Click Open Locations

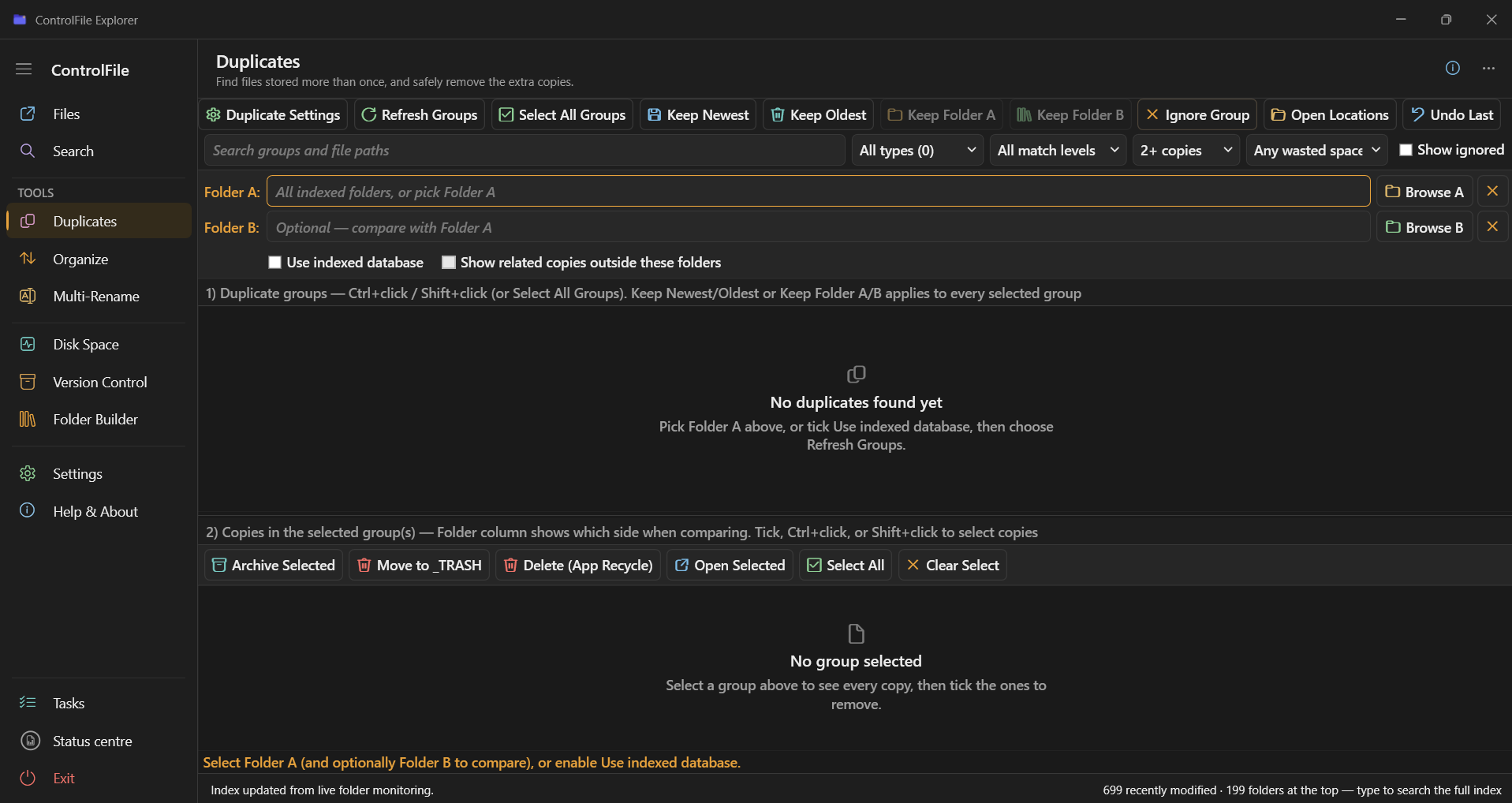pyautogui.click(x=1330, y=115)
